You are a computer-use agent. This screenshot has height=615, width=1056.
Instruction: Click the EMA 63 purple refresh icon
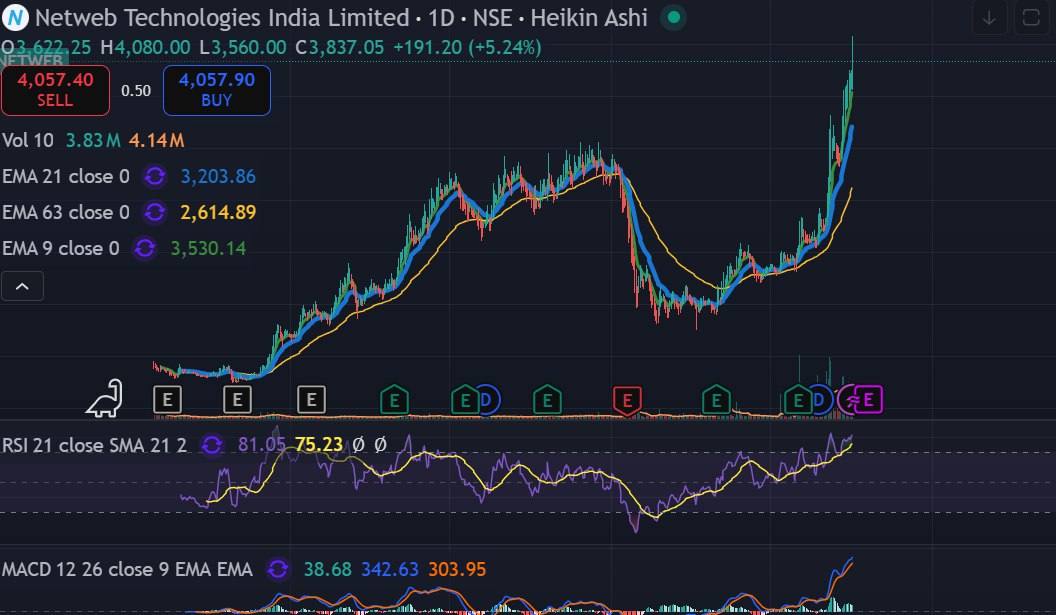click(x=155, y=212)
